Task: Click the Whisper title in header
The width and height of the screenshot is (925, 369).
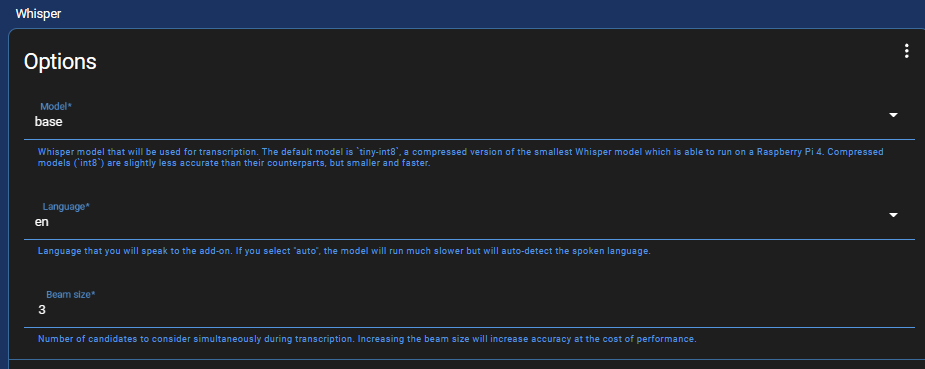Action: (x=38, y=14)
